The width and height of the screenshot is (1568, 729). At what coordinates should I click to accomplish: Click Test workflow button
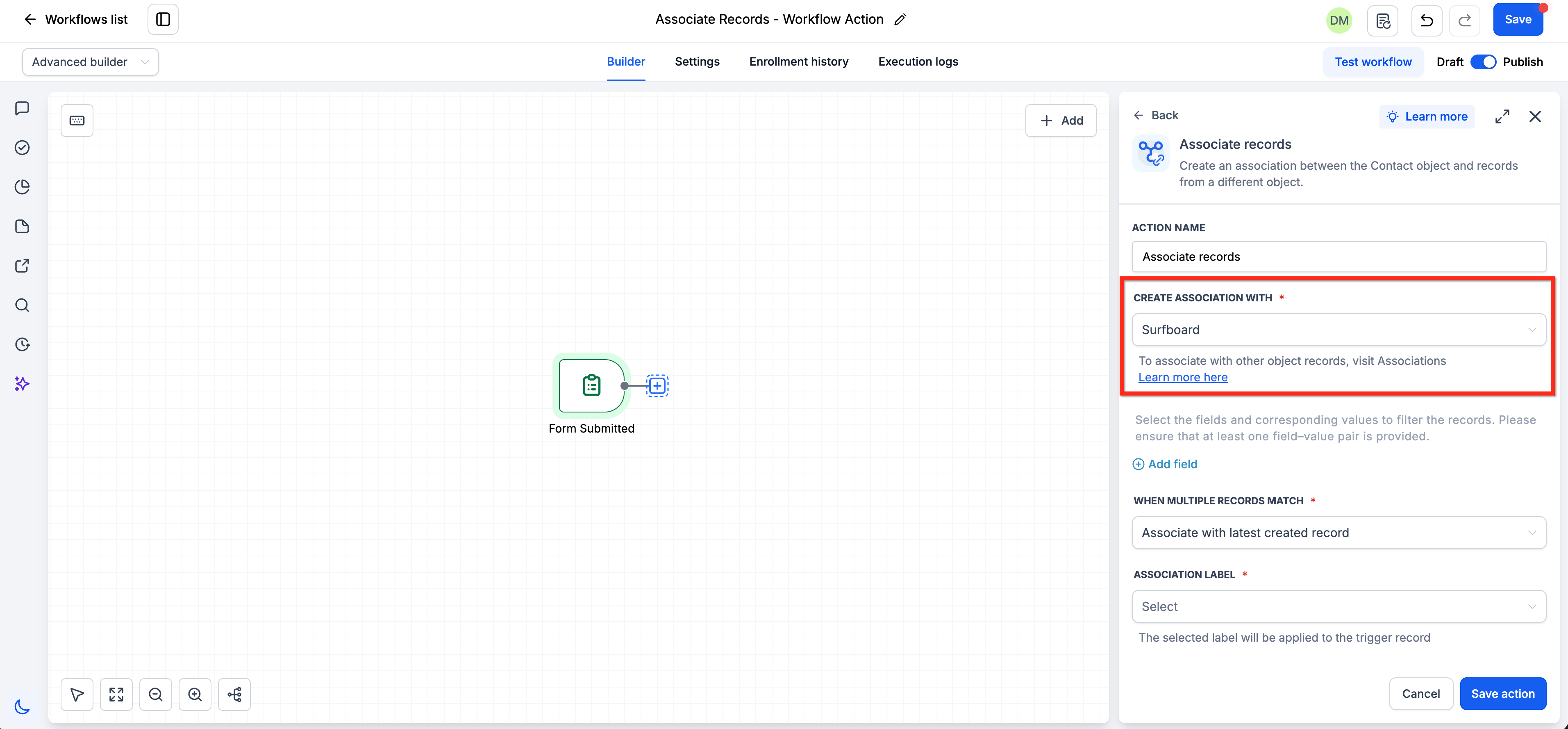coord(1373,62)
